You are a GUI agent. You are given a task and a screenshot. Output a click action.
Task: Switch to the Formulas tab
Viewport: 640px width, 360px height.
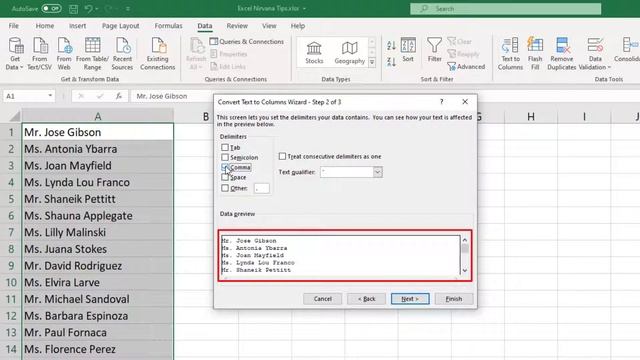pyautogui.click(x=168, y=26)
